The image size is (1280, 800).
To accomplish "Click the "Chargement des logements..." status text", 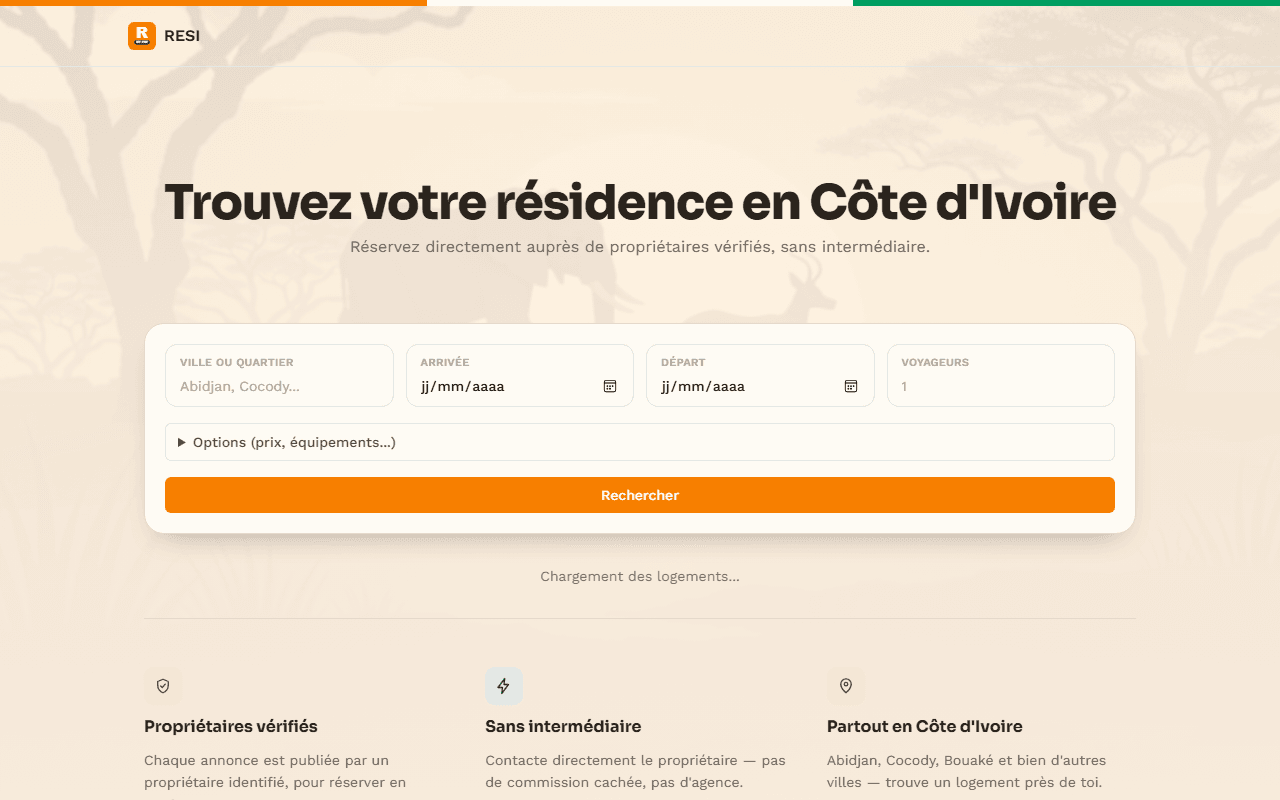I will [x=640, y=576].
